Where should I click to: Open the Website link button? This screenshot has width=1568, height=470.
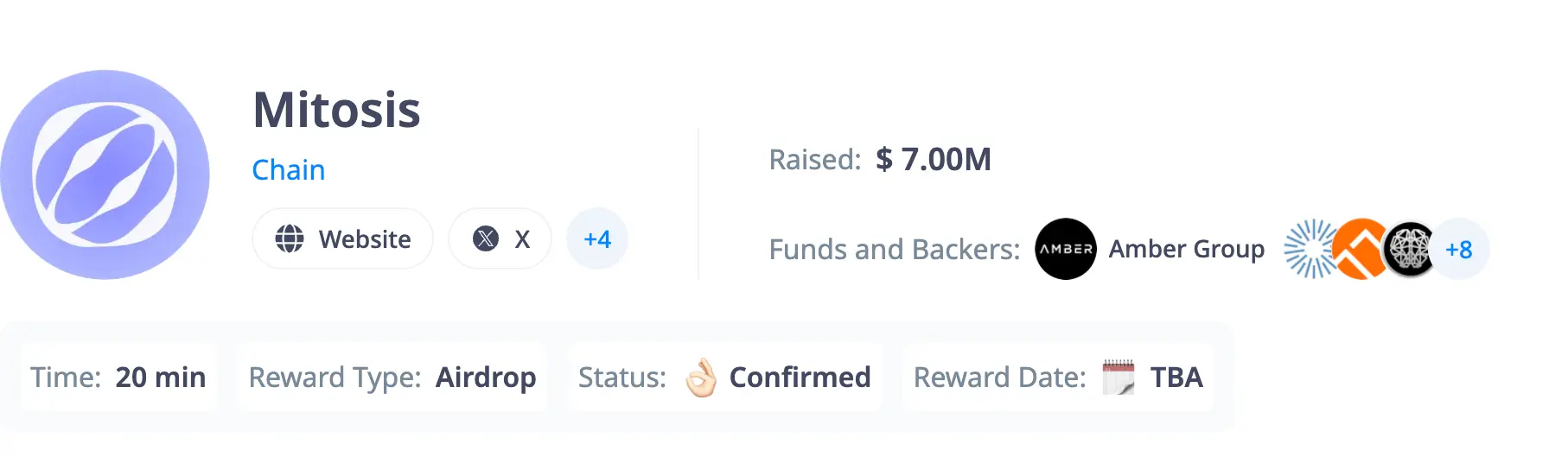click(x=342, y=238)
